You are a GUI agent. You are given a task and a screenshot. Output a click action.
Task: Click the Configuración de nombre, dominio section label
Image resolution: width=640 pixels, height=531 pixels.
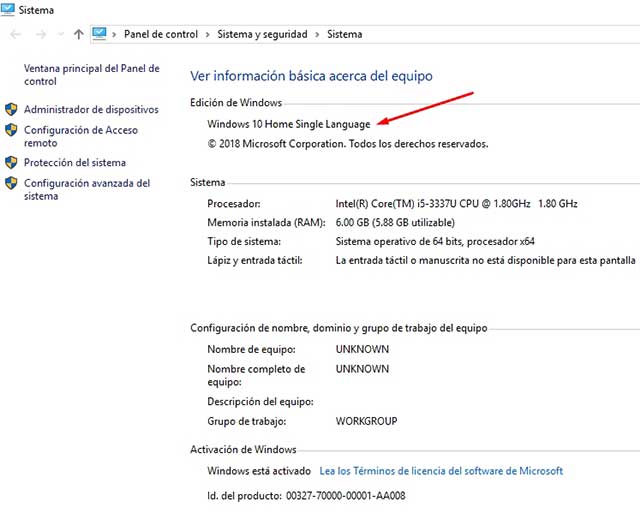click(339, 328)
